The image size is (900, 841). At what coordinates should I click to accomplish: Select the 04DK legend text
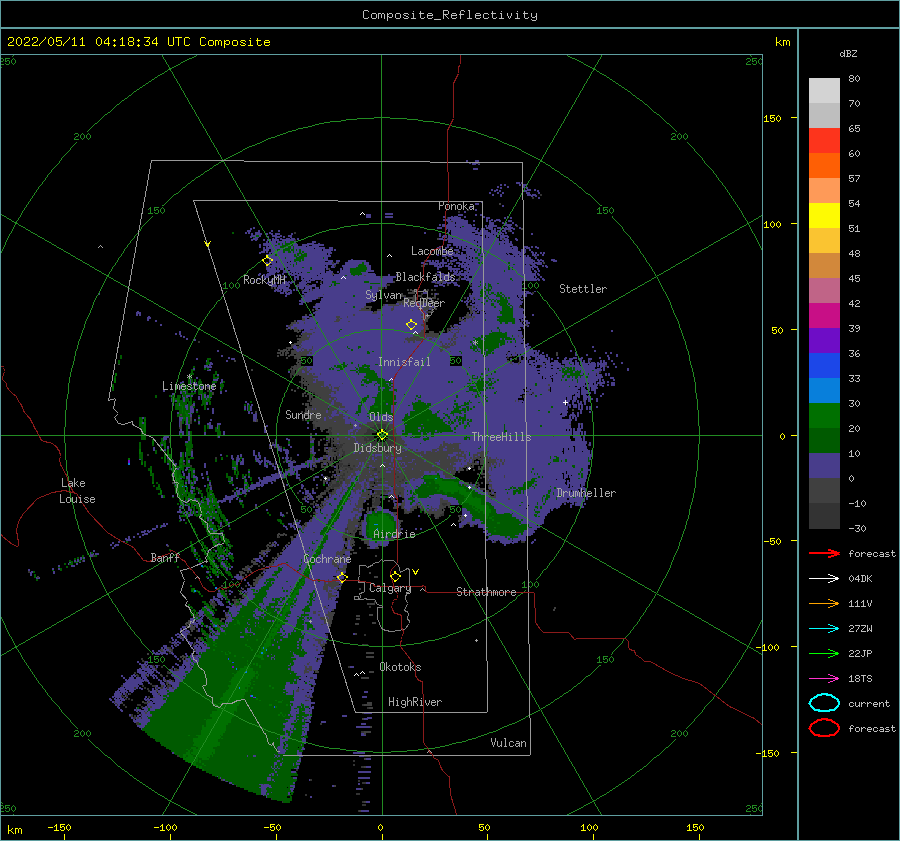(860, 579)
